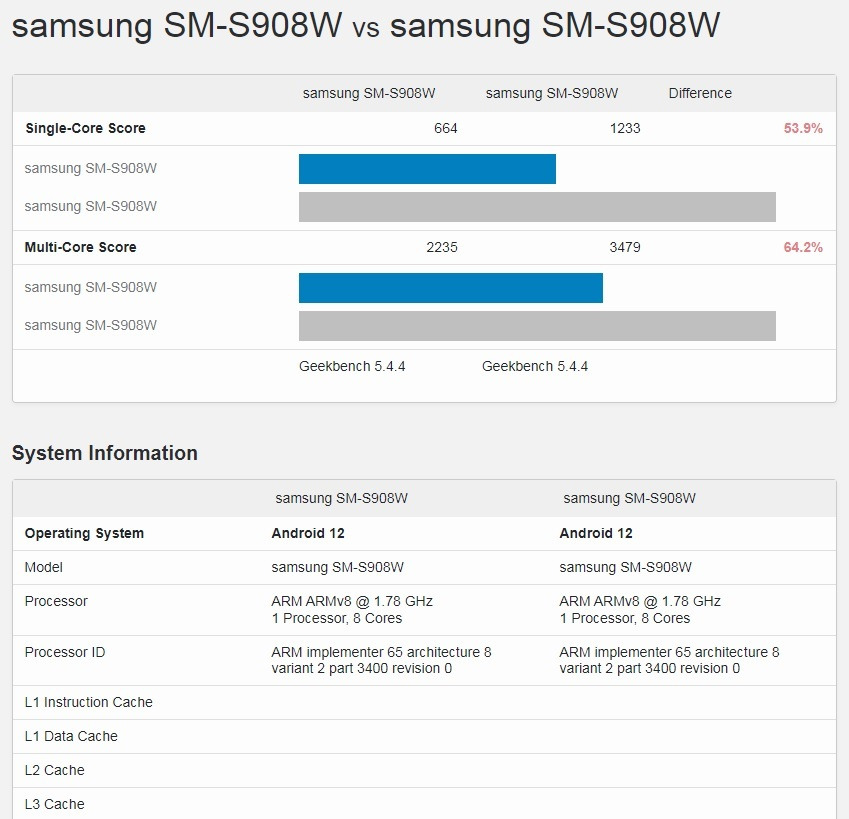Click the L1 Instruction Cache row
Image resolution: width=849 pixels, height=819 pixels.
point(424,703)
